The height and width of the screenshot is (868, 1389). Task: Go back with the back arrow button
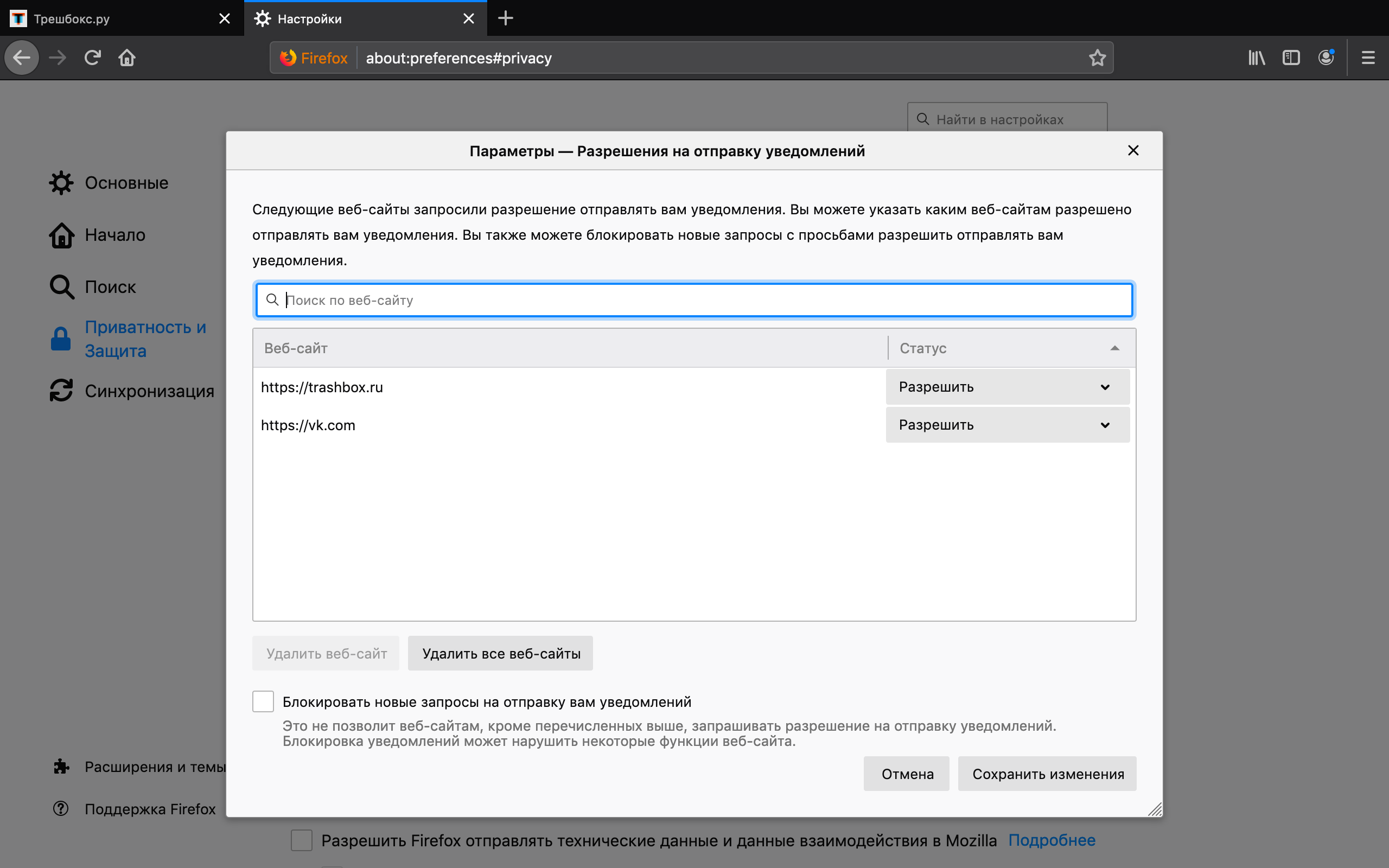click(22, 58)
